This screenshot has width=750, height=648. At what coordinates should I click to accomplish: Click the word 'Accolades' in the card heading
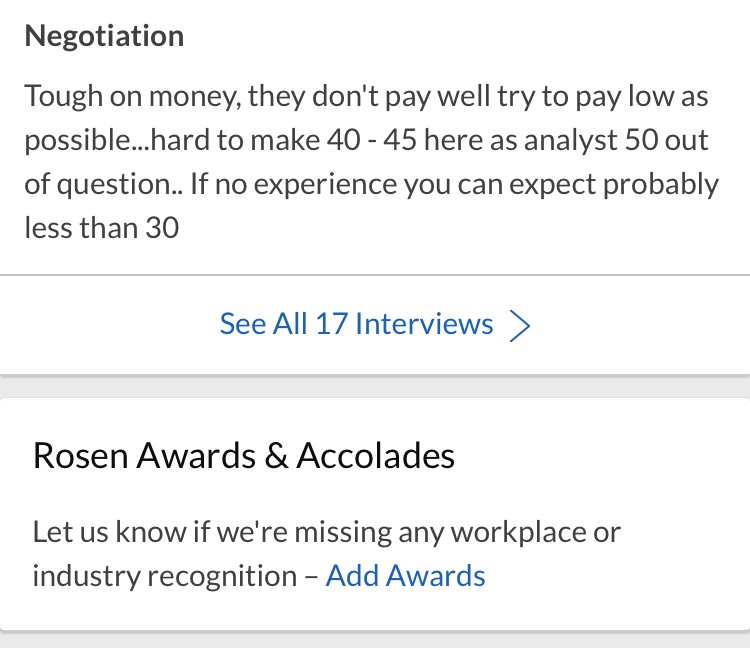click(x=376, y=456)
